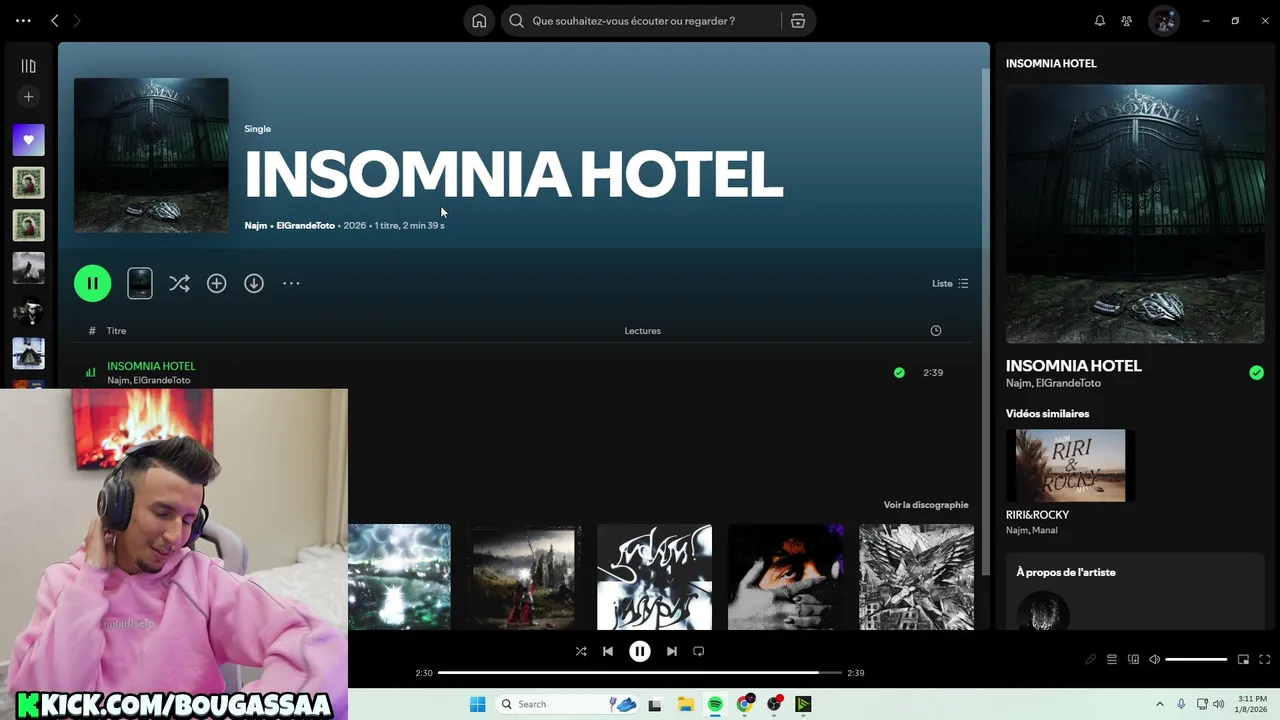
Task: Click the small album cover in header
Action: [x=151, y=155]
